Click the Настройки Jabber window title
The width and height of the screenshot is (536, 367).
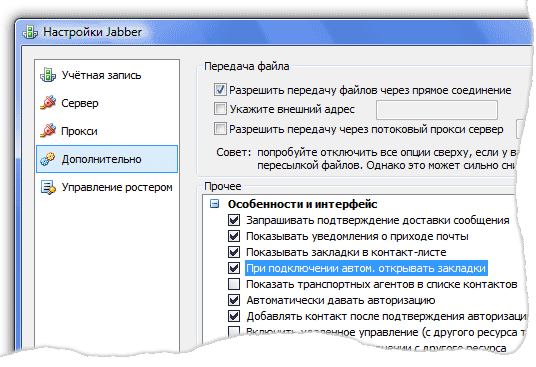92,32
